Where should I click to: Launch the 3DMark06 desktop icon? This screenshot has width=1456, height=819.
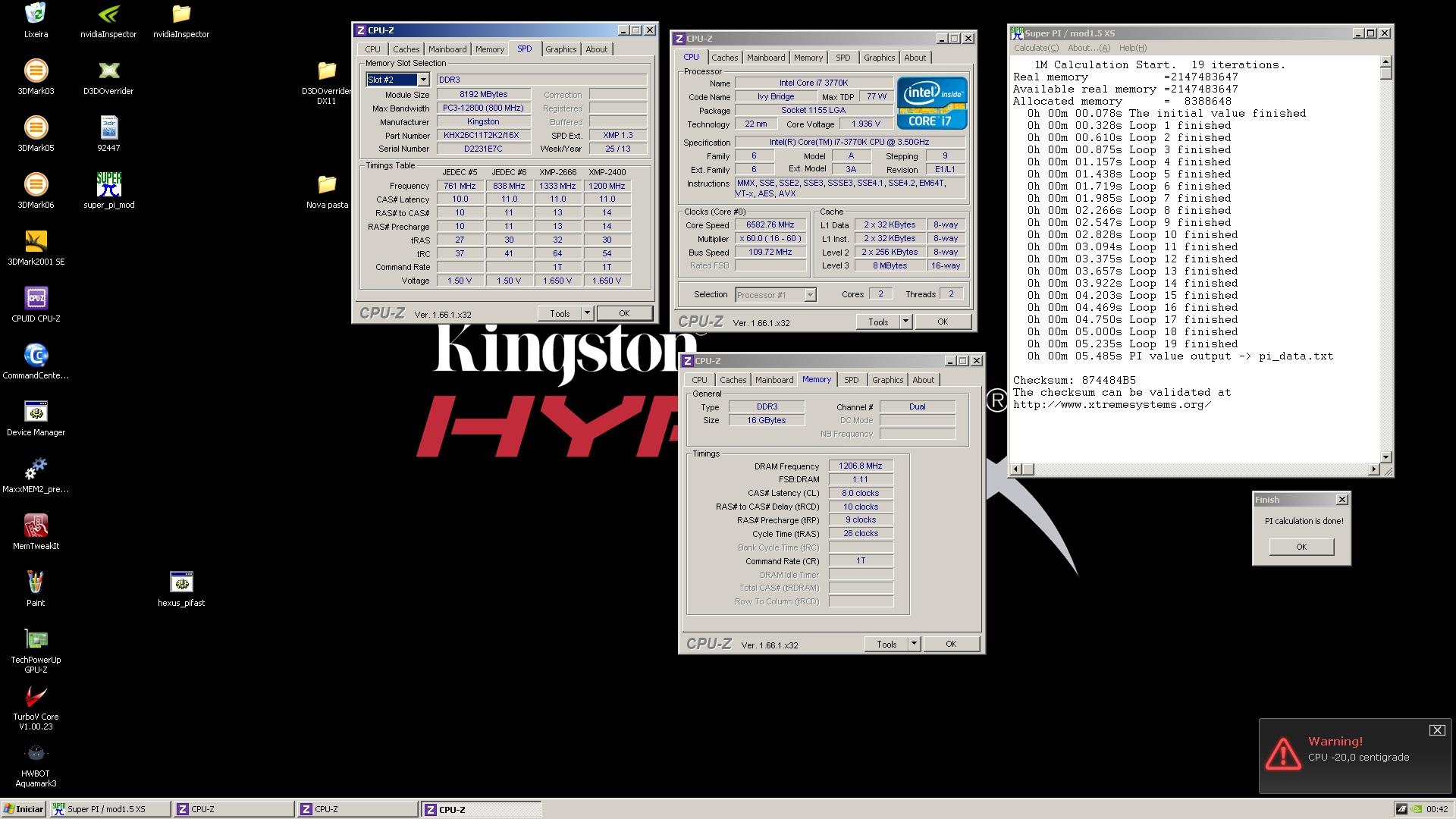(x=36, y=191)
